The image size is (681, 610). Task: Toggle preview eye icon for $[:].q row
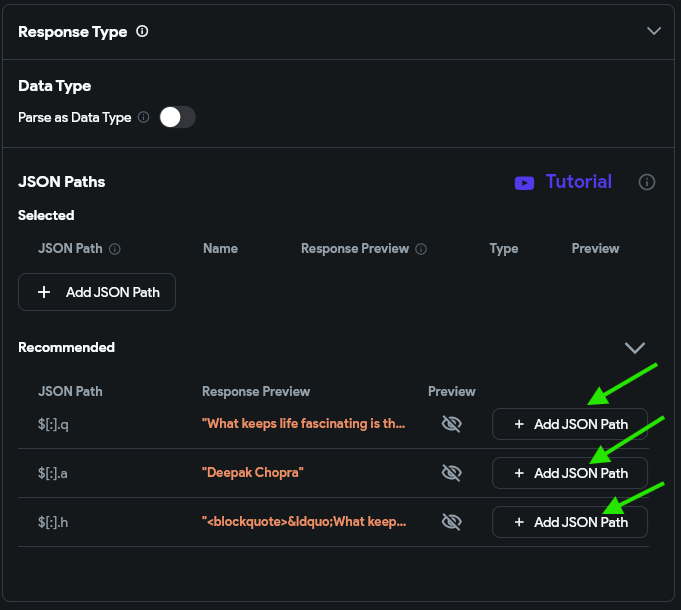tap(452, 423)
